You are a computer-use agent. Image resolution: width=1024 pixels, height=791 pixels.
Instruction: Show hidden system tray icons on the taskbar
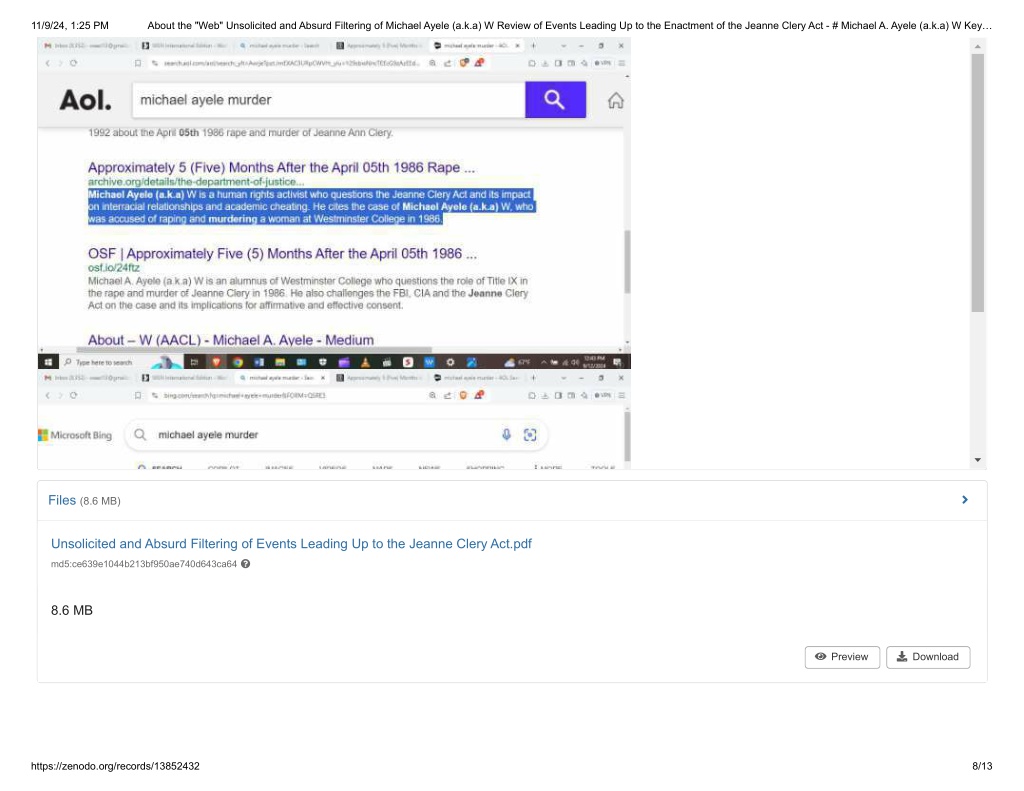tap(544, 362)
